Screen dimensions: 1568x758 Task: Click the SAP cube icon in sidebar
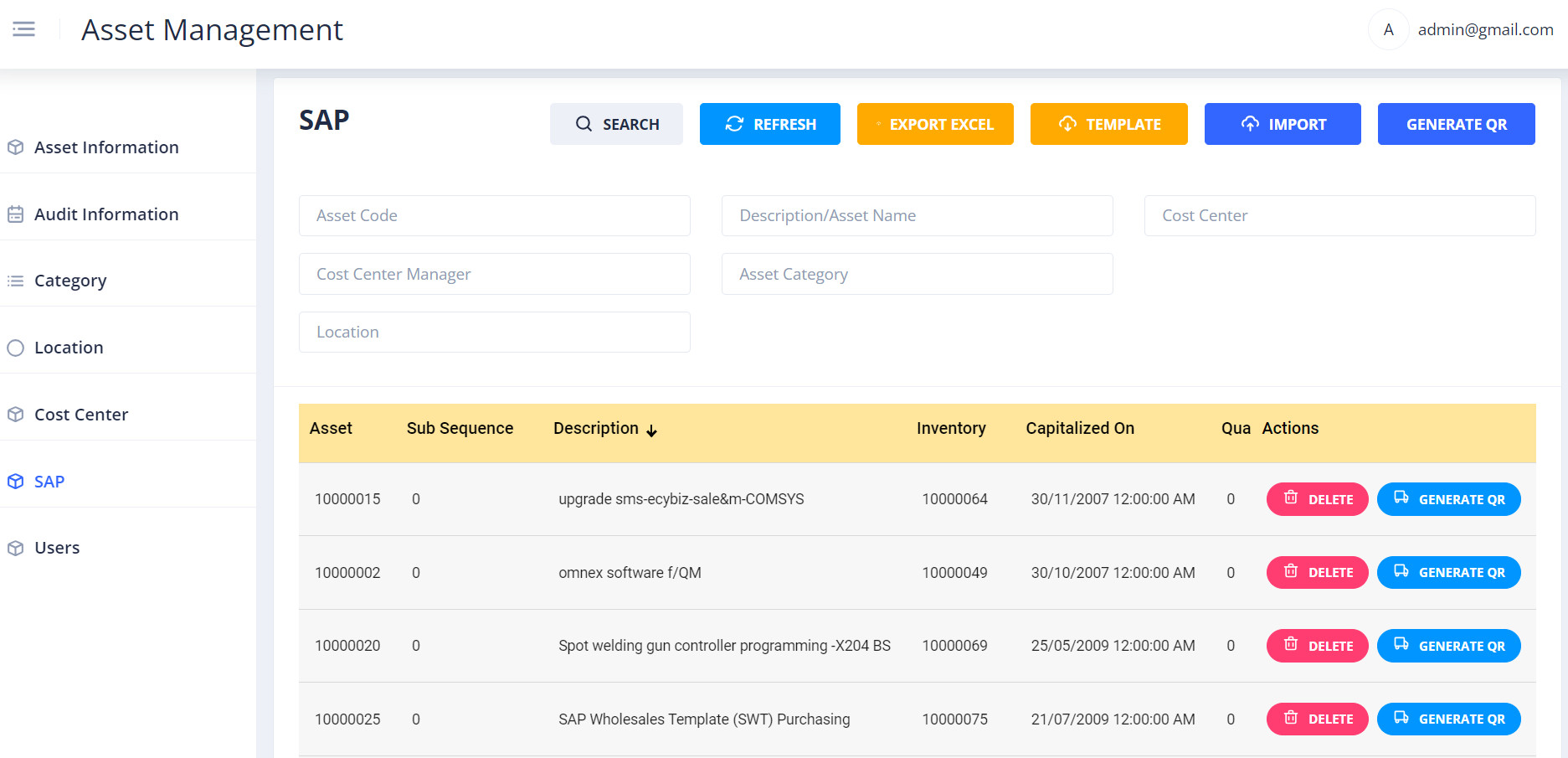pos(15,482)
